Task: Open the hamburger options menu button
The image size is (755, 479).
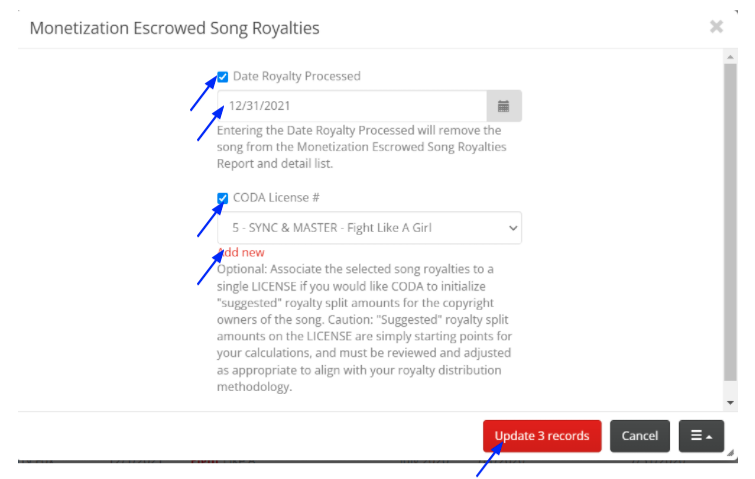Action: coord(701,436)
